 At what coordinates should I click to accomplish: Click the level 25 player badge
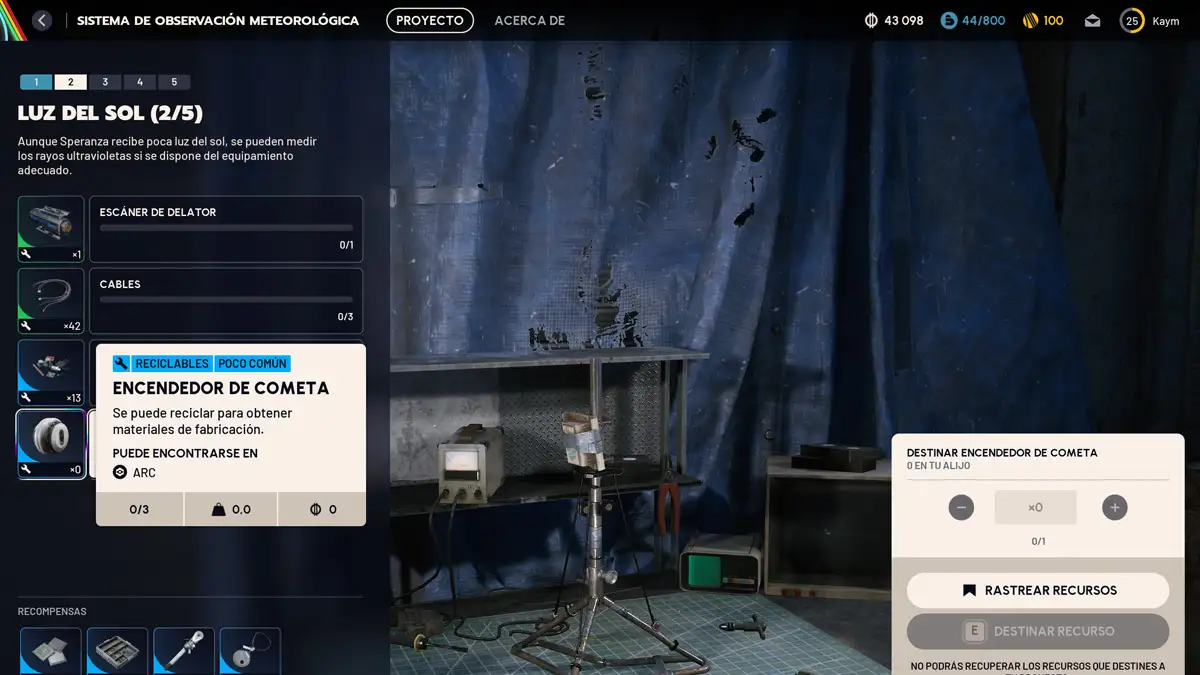coord(1132,20)
